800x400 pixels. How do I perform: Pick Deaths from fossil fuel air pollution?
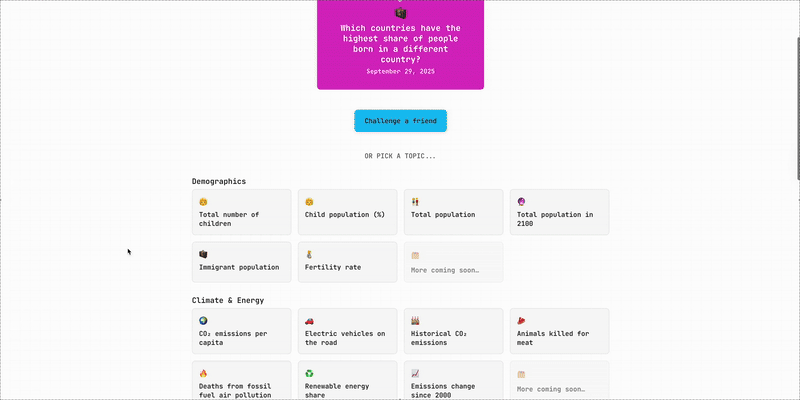point(241,381)
